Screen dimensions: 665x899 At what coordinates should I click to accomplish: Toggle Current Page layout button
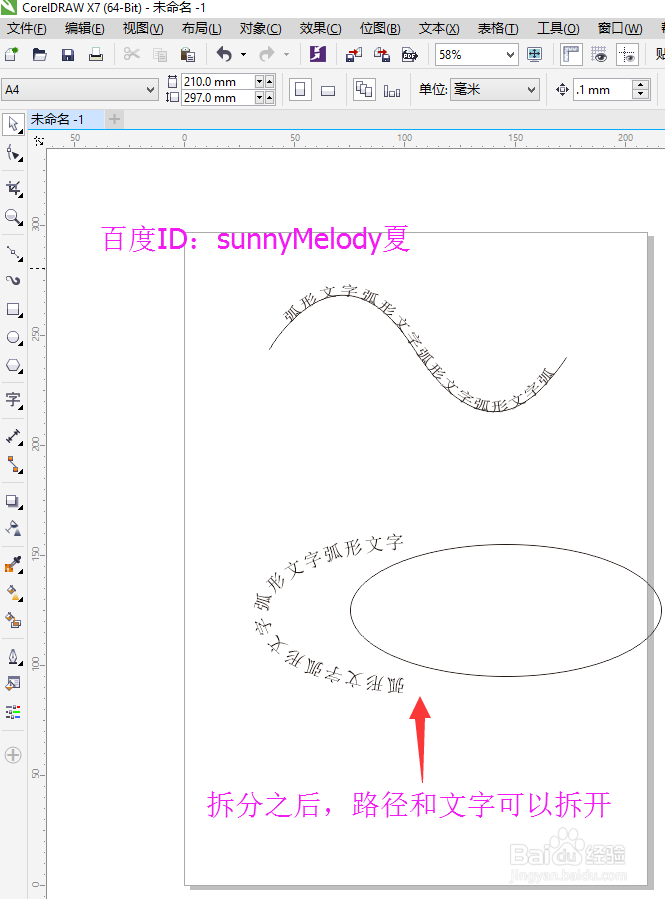point(392,91)
